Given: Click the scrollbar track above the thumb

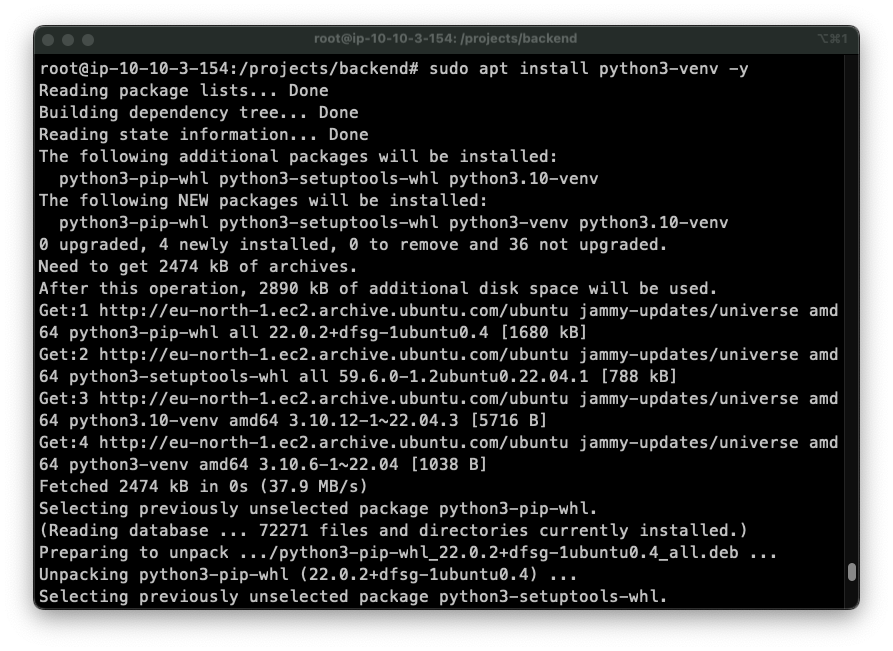Looking at the screenshot, I should pos(851,300).
